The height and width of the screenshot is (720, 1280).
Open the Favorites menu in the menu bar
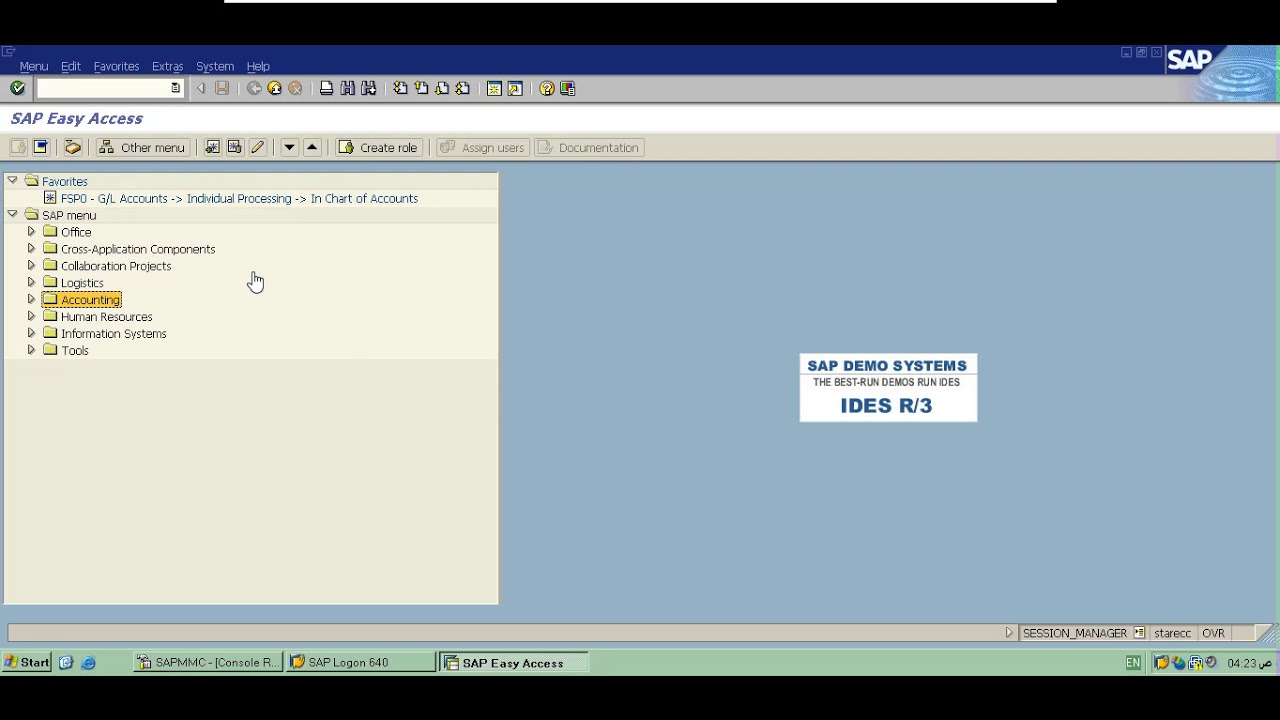pyautogui.click(x=116, y=66)
